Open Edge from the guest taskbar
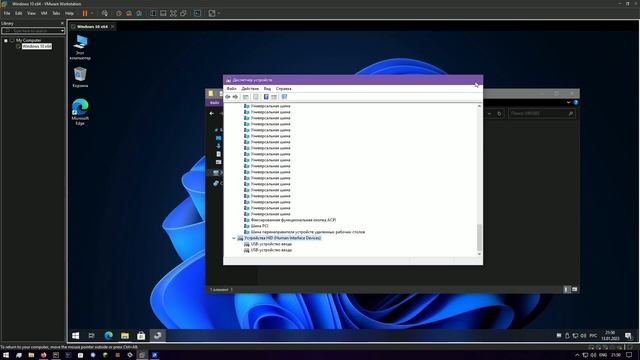This screenshot has height=360, width=640. 109,336
